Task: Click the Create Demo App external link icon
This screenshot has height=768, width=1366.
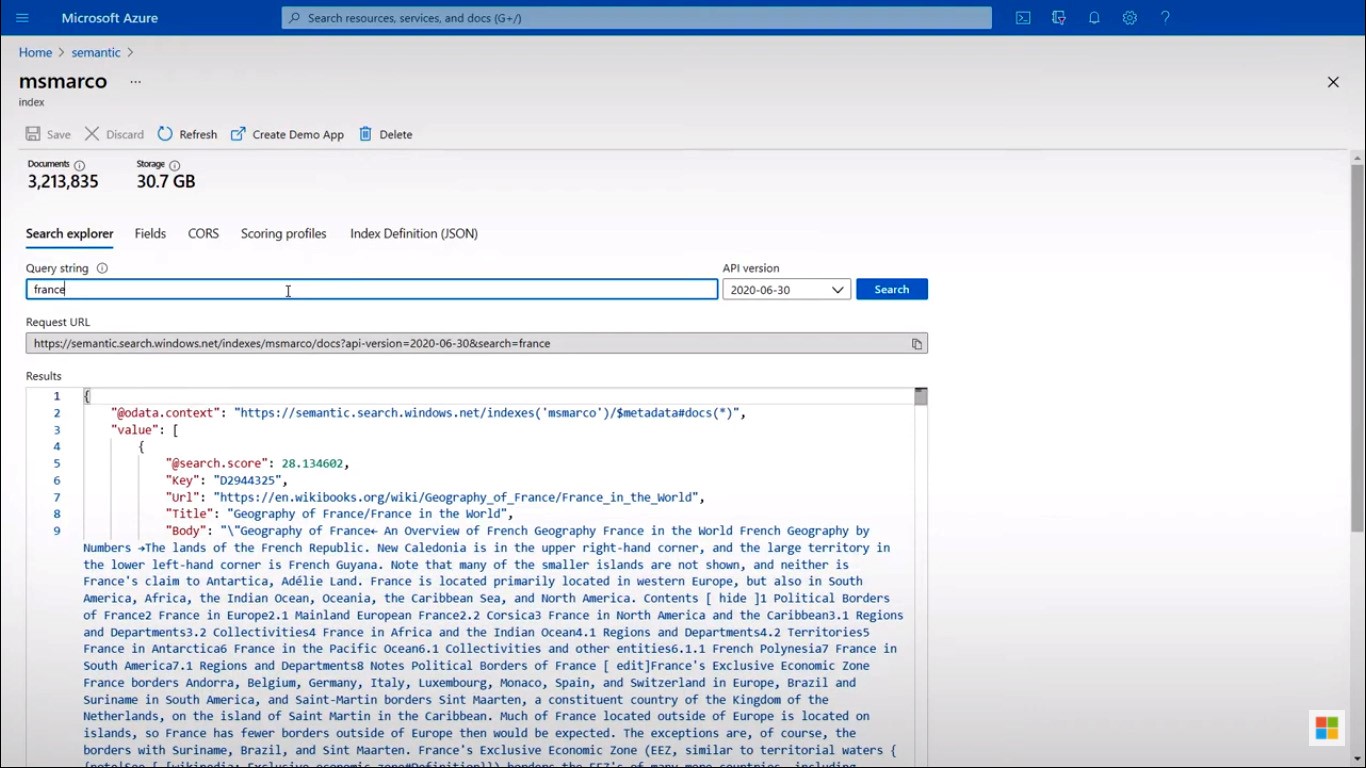Action: (238, 134)
